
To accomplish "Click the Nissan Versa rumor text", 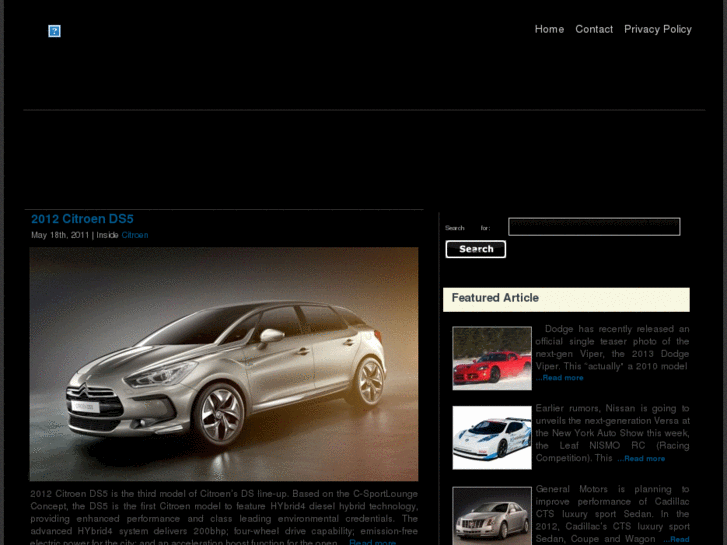I will pos(612,433).
